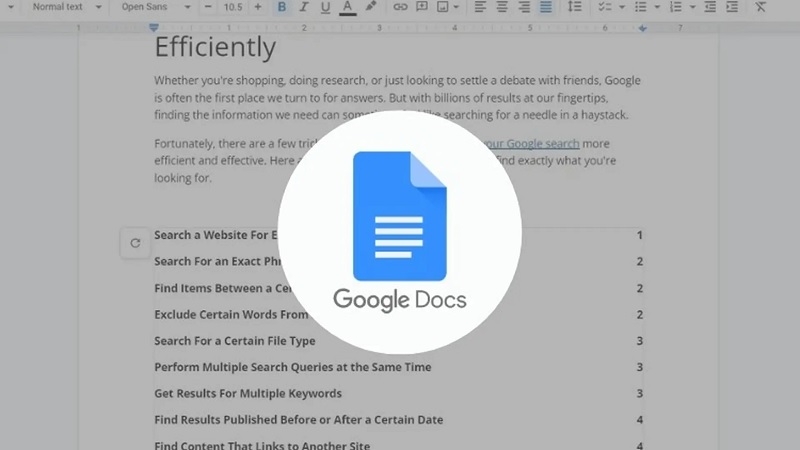The width and height of the screenshot is (800, 450).
Task: Open the Normal text style dropdown
Action: click(x=67, y=7)
